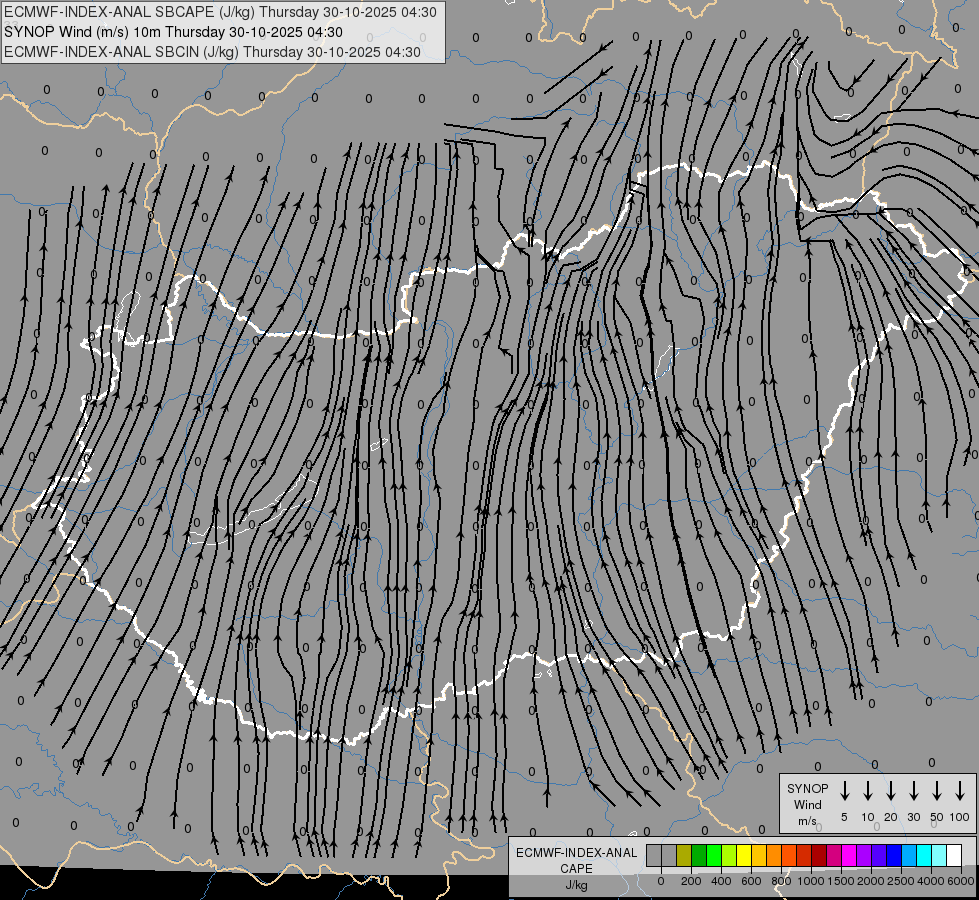Click the 20 m/s wind arrow in legend
This screenshot has width=979, height=900.
[891, 791]
